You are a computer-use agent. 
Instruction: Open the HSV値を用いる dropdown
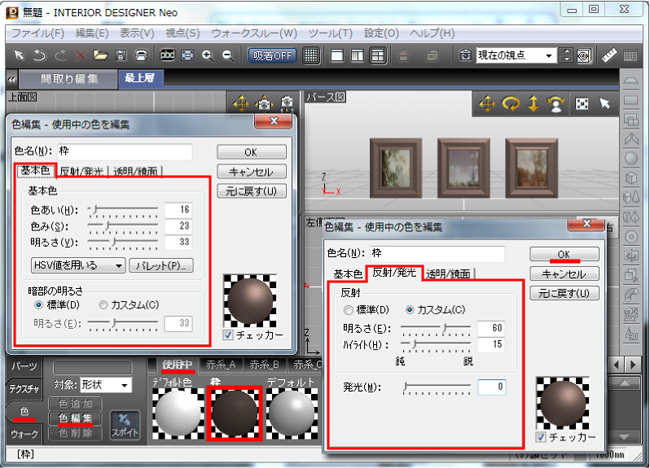tap(76, 266)
